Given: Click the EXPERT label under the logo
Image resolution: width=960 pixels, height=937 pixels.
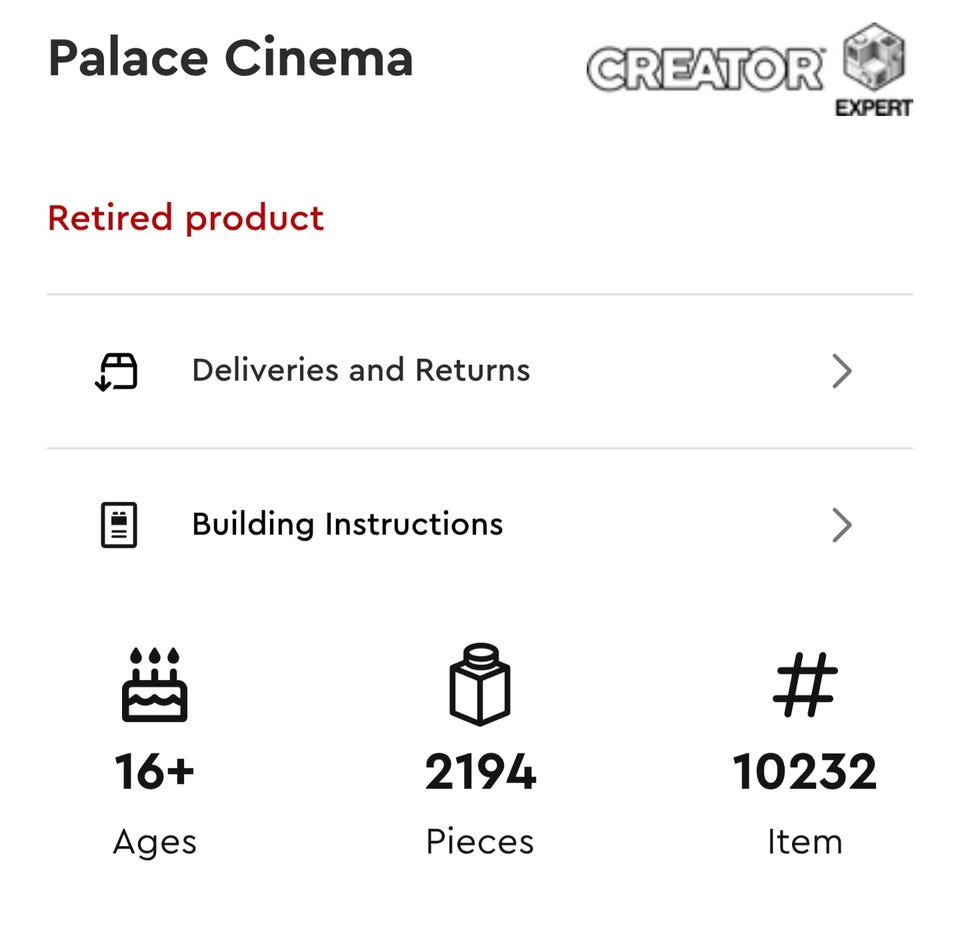Looking at the screenshot, I should coord(874,108).
